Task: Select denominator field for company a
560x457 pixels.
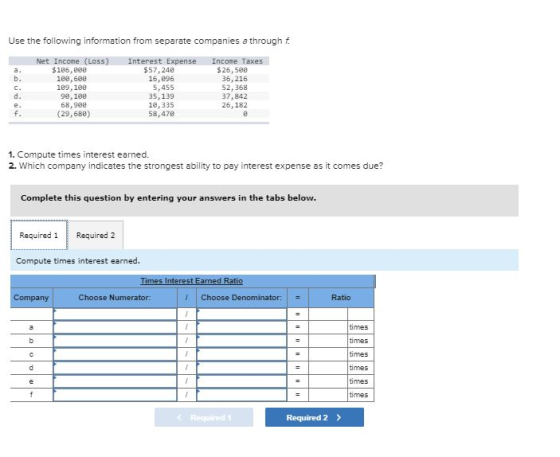Action: coord(242,327)
